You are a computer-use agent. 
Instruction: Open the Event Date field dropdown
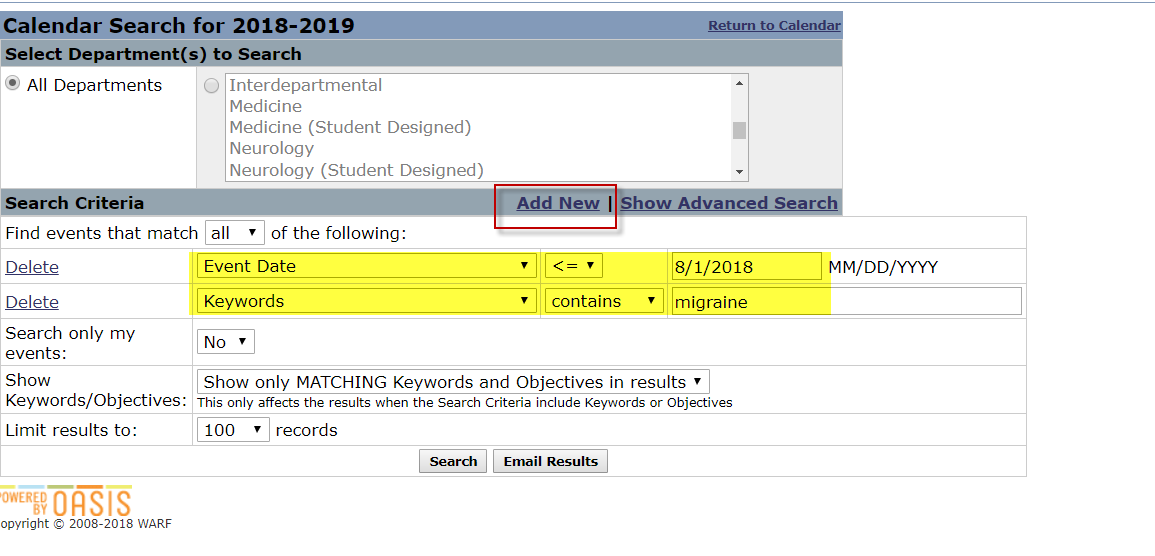click(366, 267)
